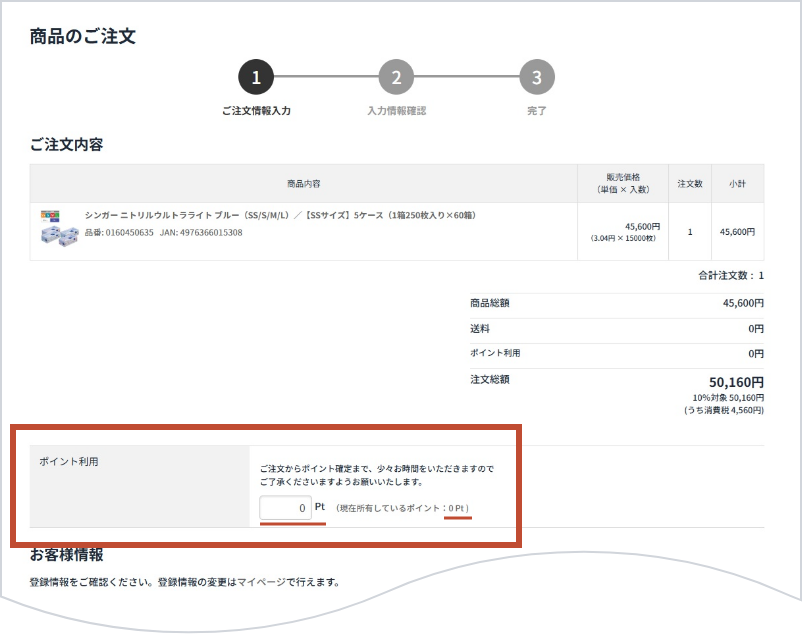Click the 送料 shipping row label
Image resolution: width=802 pixels, height=634 pixels.
tap(479, 328)
